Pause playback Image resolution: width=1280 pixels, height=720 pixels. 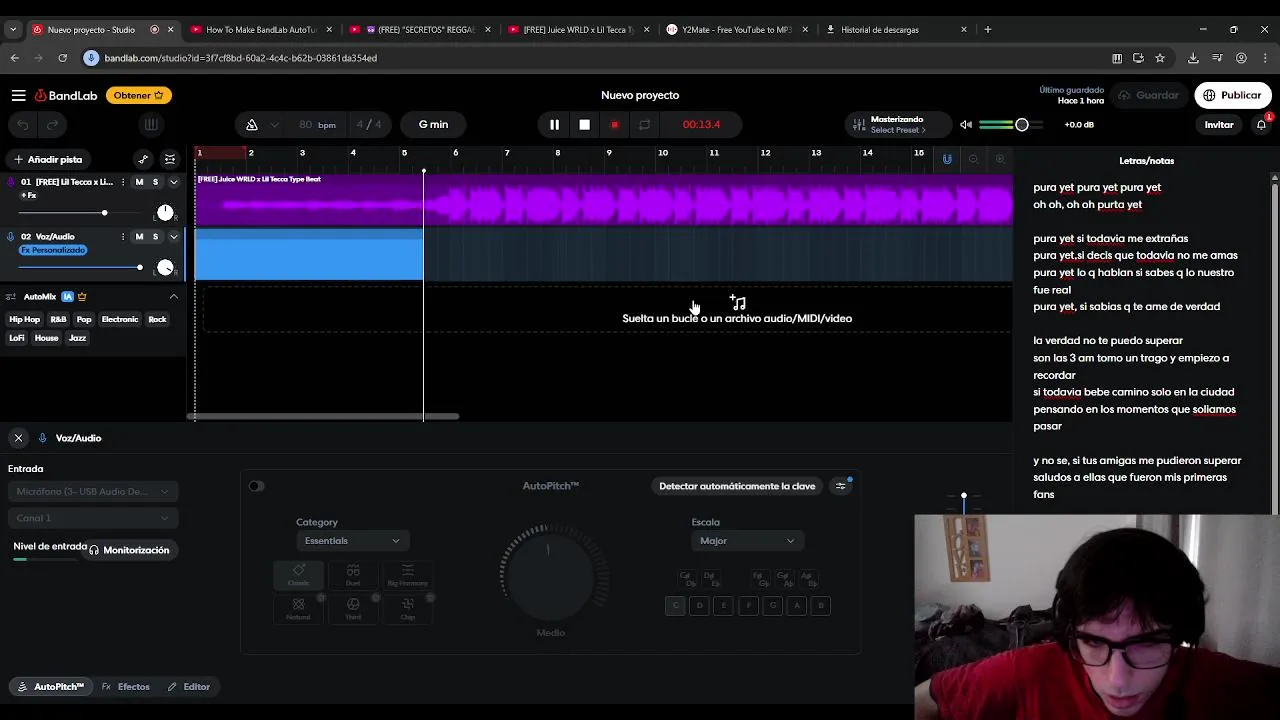[554, 125]
